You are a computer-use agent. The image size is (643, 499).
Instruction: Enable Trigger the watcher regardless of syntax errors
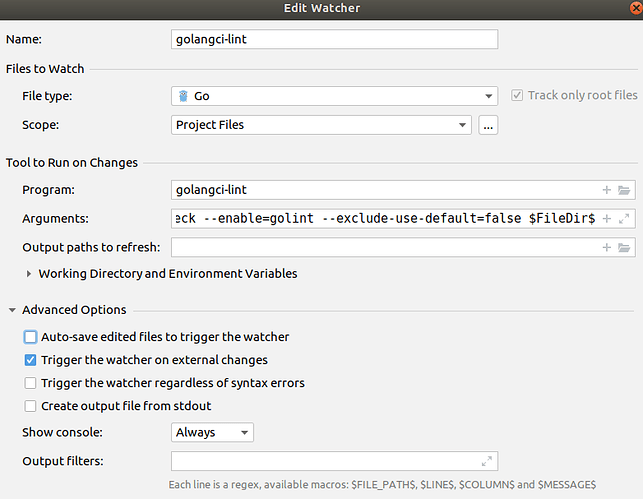click(x=30, y=383)
